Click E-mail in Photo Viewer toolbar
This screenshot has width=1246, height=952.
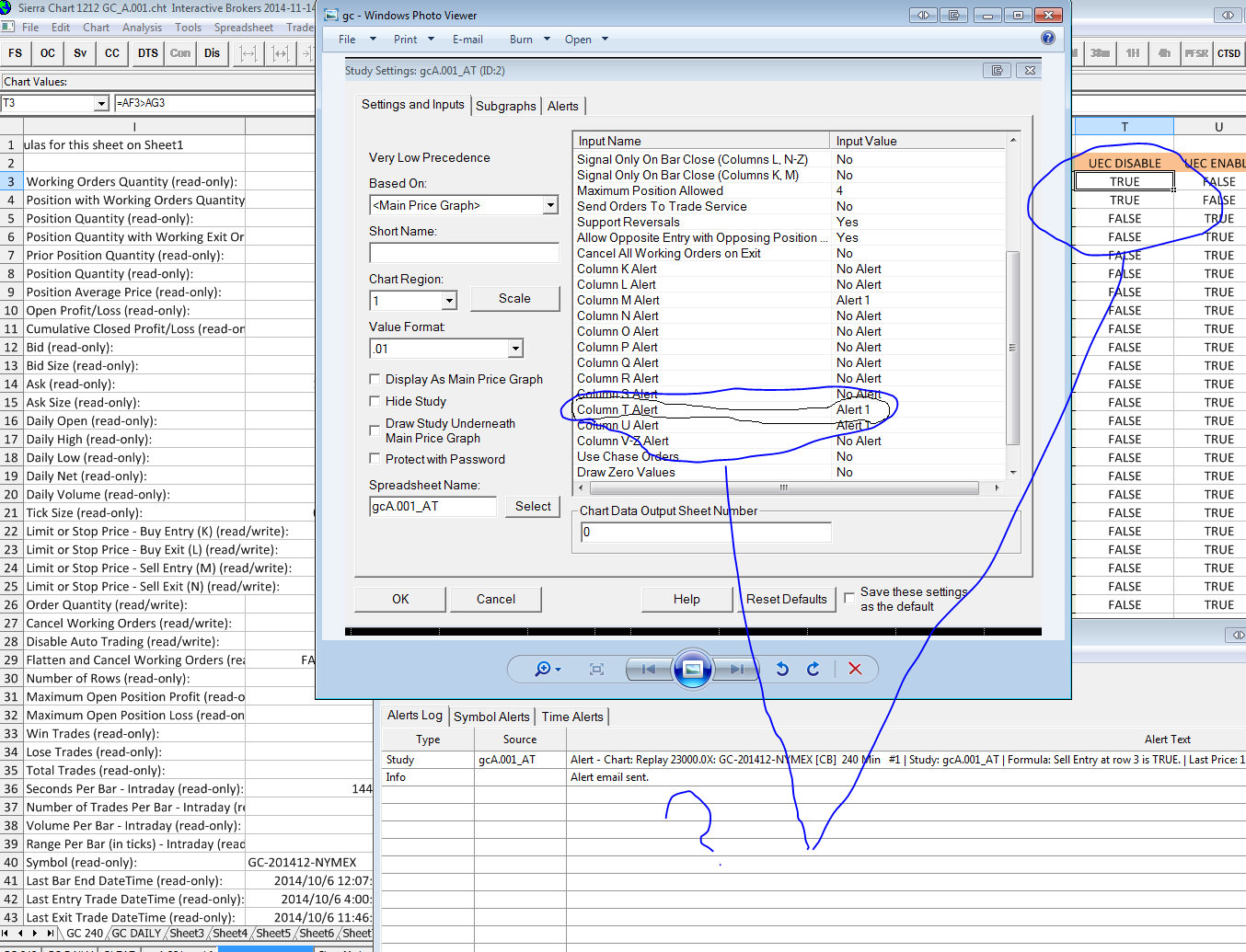tap(467, 40)
